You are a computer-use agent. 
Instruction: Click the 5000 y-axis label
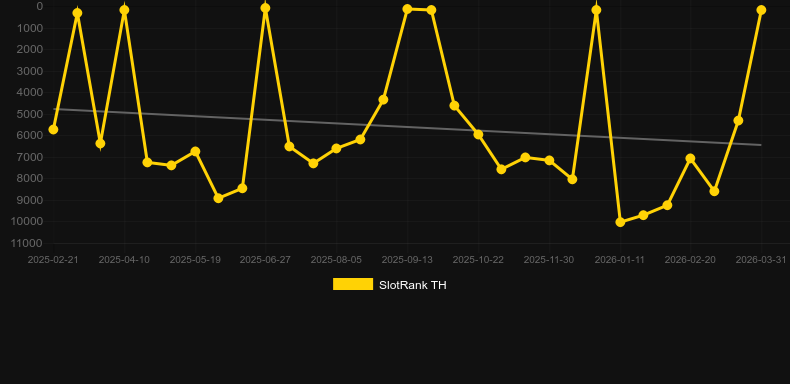pyautogui.click(x=30, y=114)
